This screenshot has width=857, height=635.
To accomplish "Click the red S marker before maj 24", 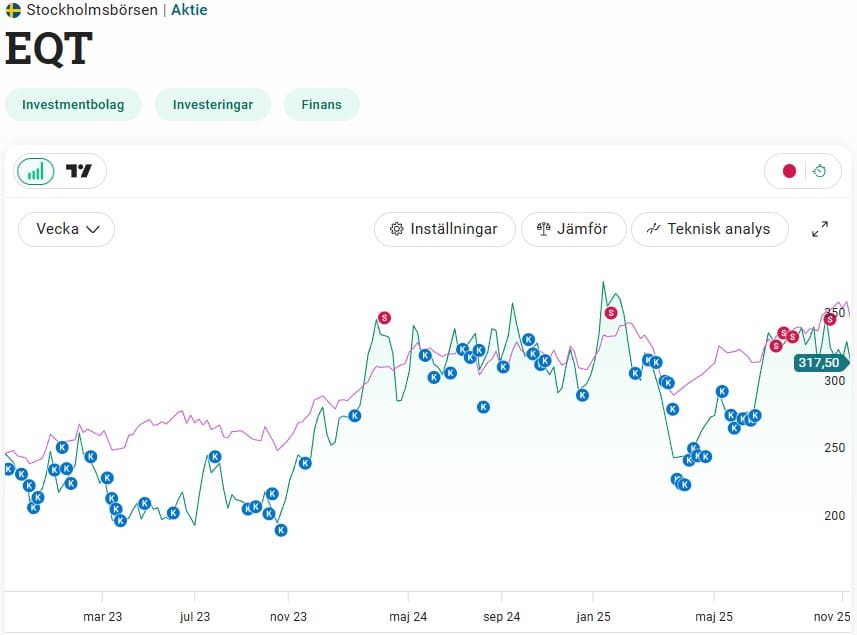I will [384, 318].
